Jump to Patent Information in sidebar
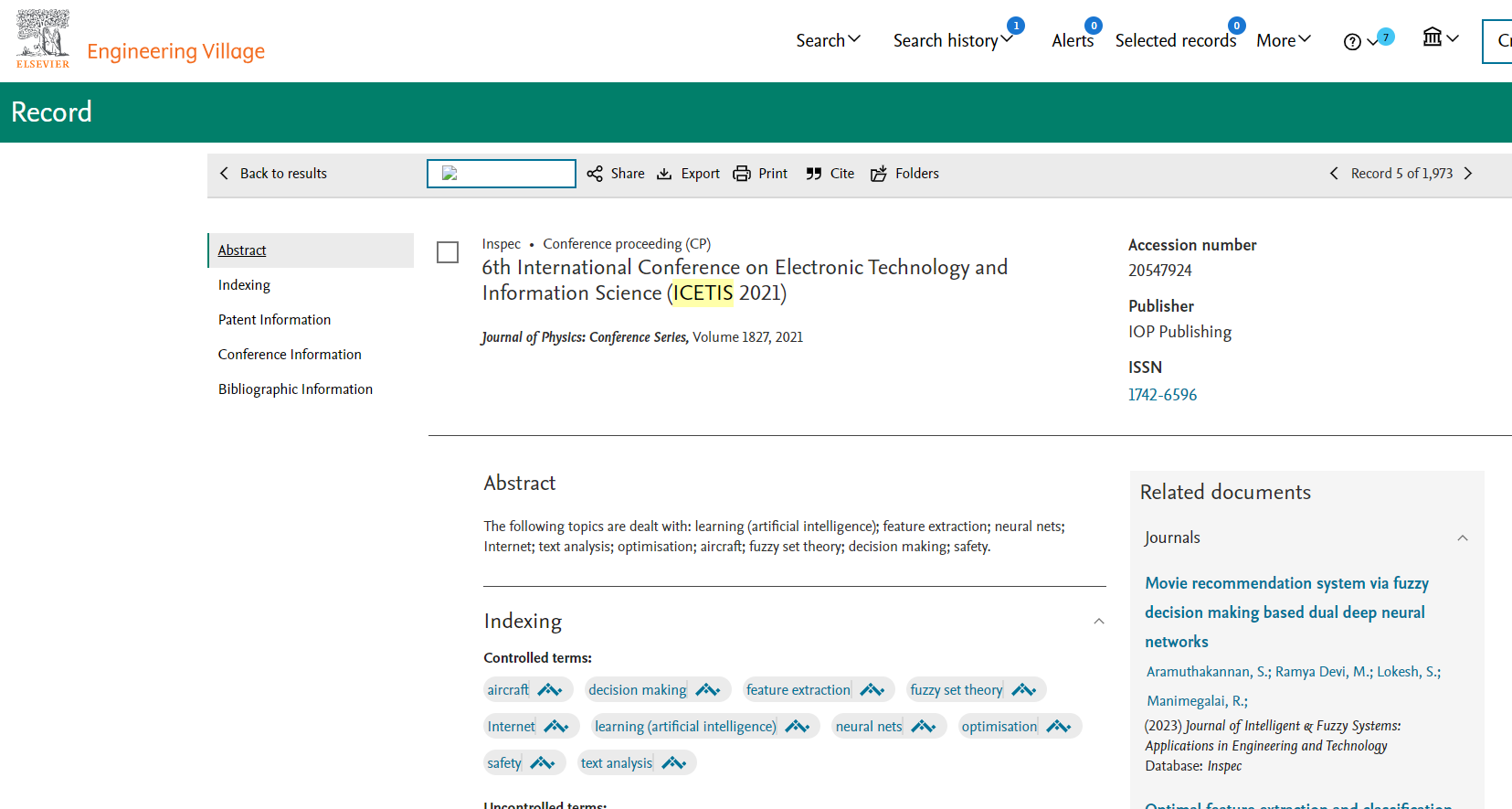 pyautogui.click(x=274, y=320)
